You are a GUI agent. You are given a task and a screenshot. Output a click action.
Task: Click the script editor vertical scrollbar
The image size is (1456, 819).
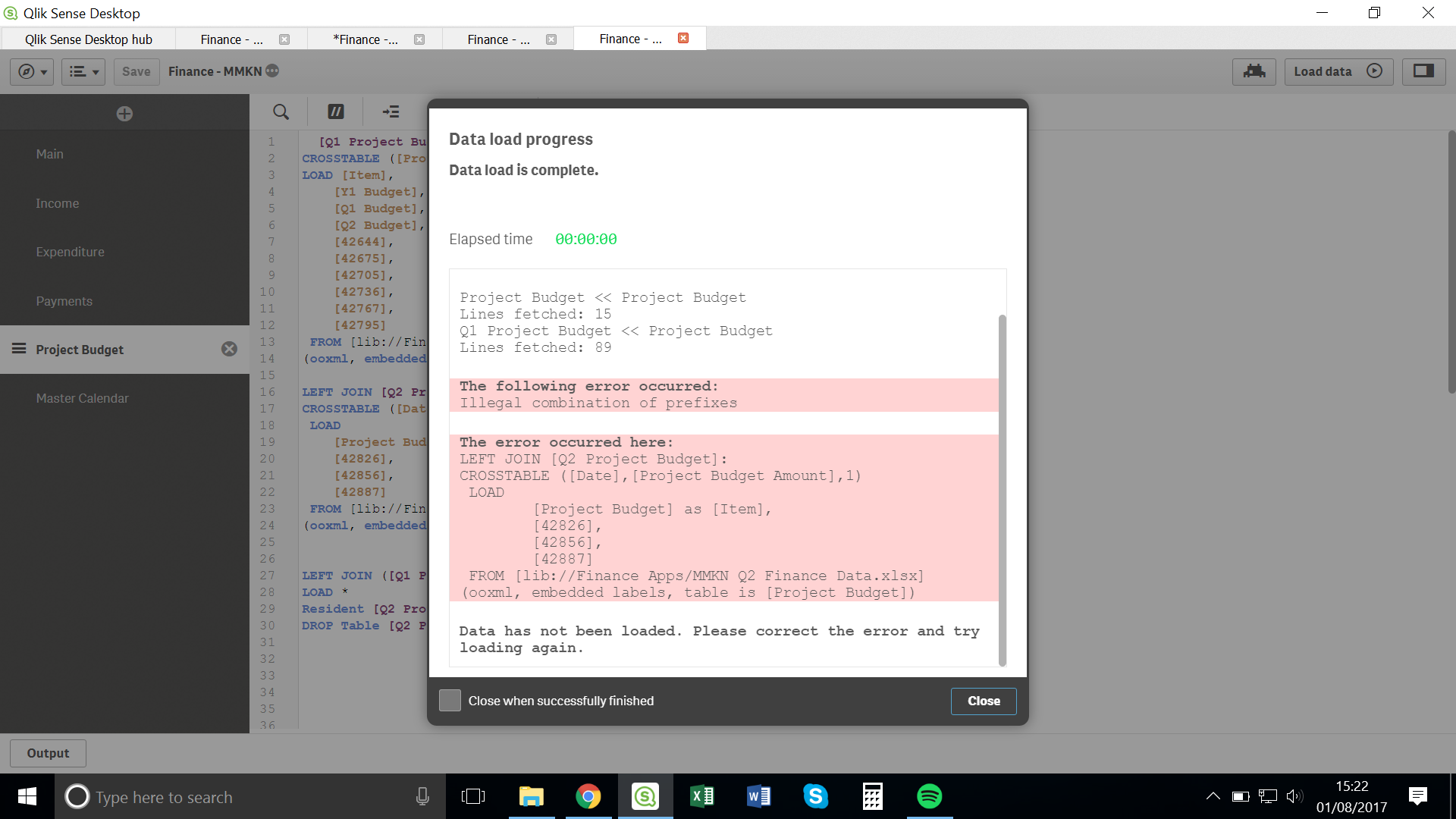[1451, 262]
